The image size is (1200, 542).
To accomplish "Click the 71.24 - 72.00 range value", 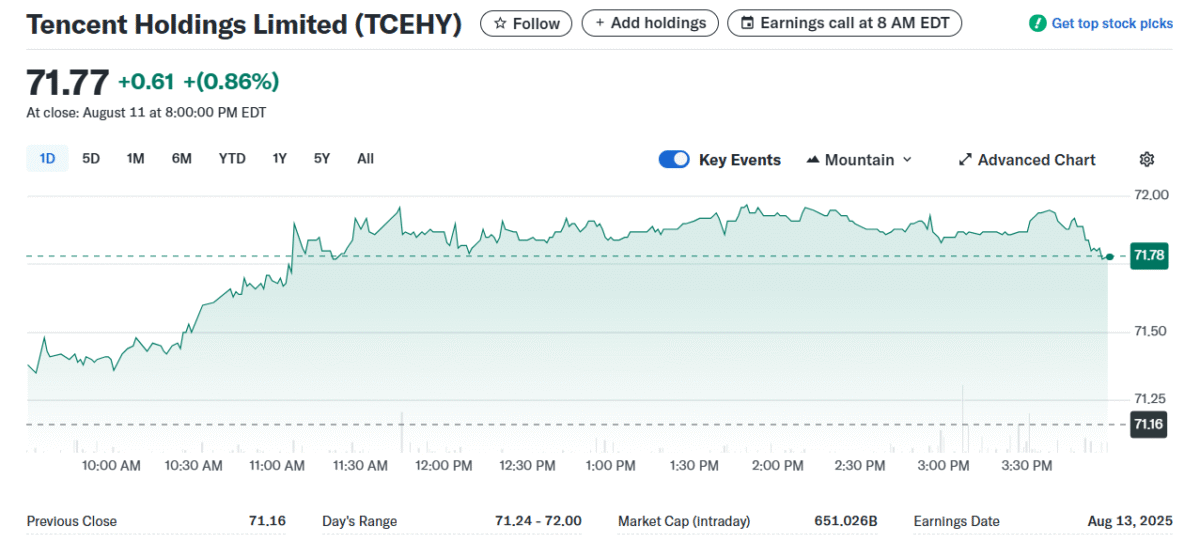I will click(x=538, y=521).
